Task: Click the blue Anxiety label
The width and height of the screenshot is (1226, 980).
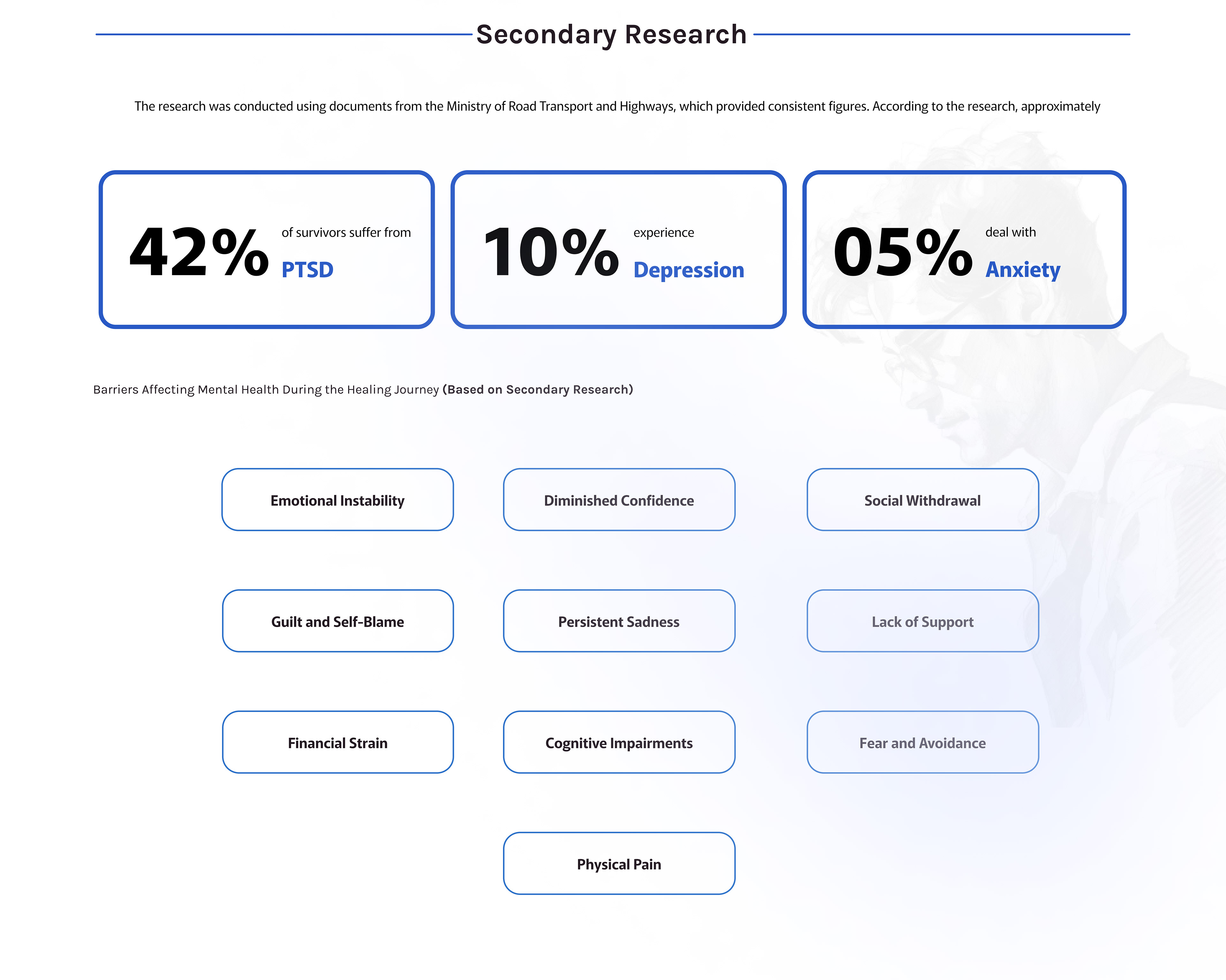Action: point(1022,269)
